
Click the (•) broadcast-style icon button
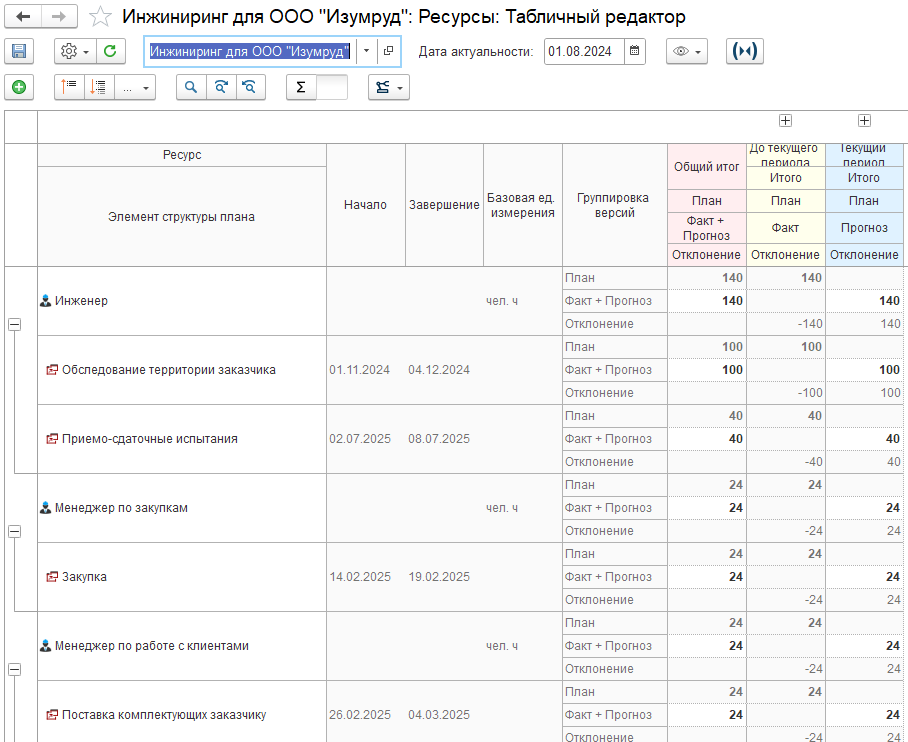(x=744, y=51)
